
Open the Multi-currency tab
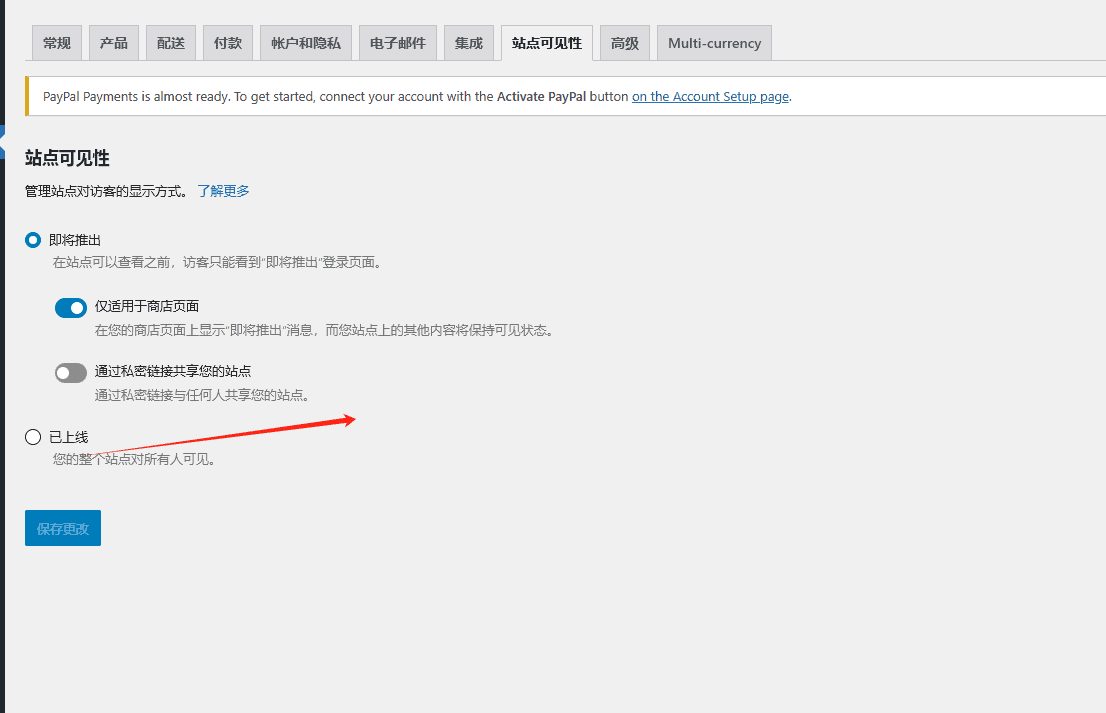coord(714,43)
